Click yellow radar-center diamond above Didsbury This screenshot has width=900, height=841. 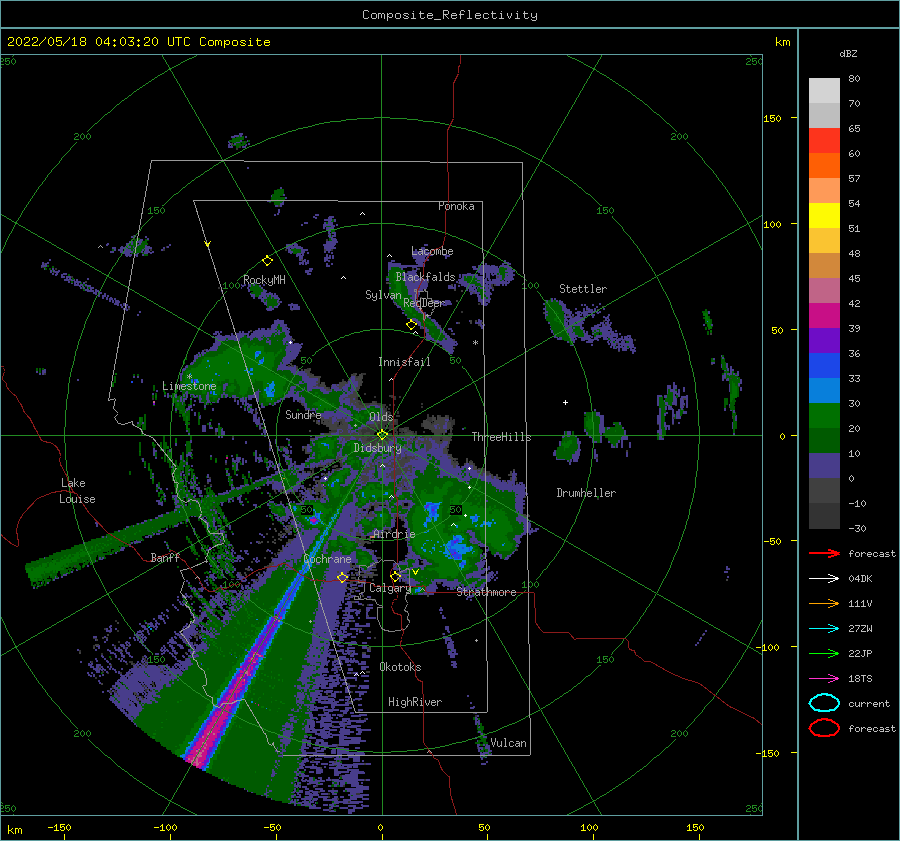[383, 435]
